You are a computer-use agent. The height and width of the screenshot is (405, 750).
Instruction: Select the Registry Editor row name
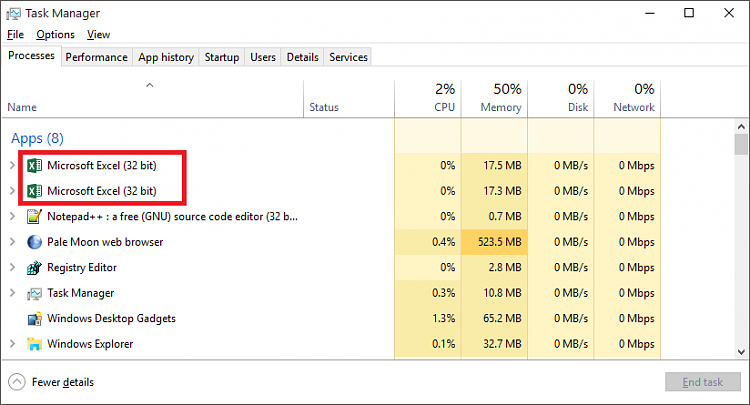coord(82,268)
